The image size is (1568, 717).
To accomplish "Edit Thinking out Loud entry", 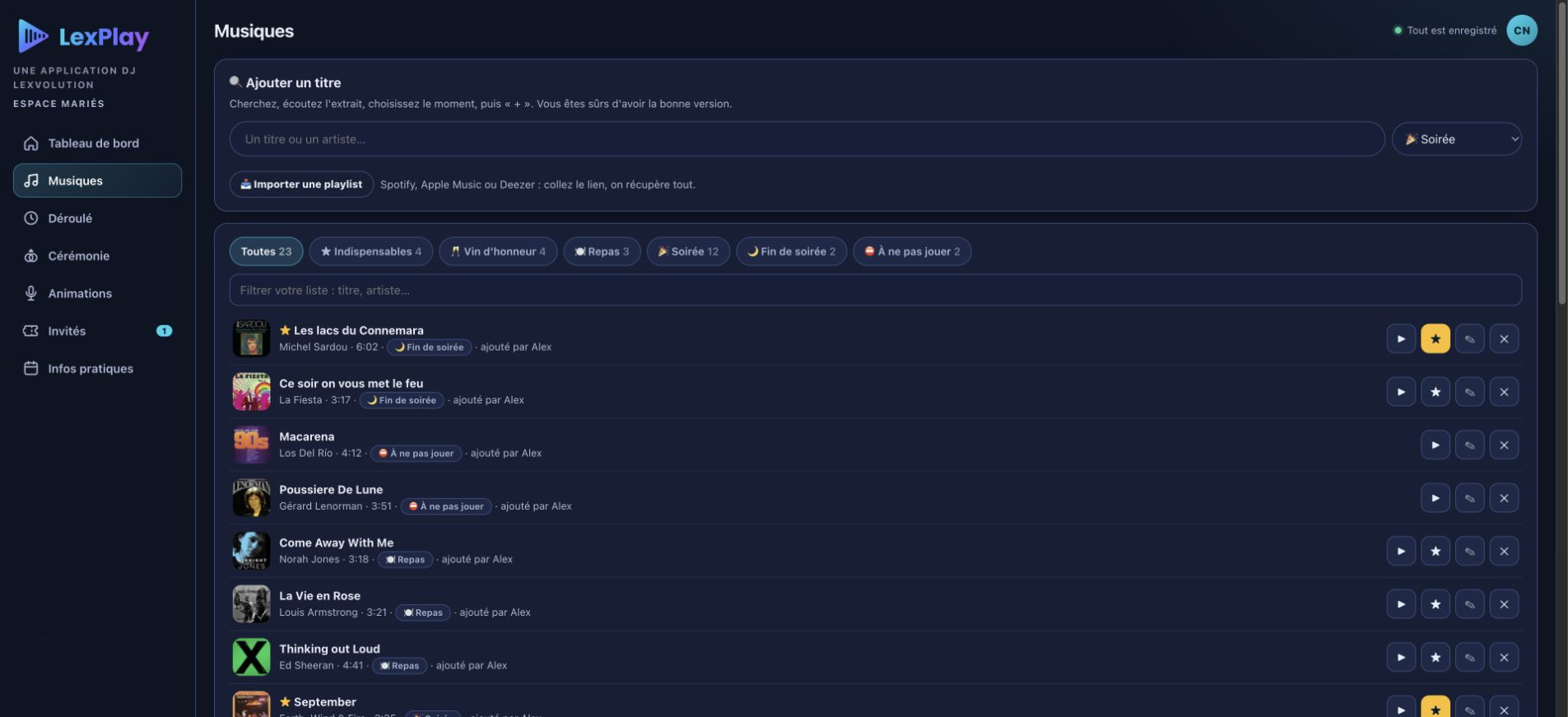I will (x=1470, y=657).
